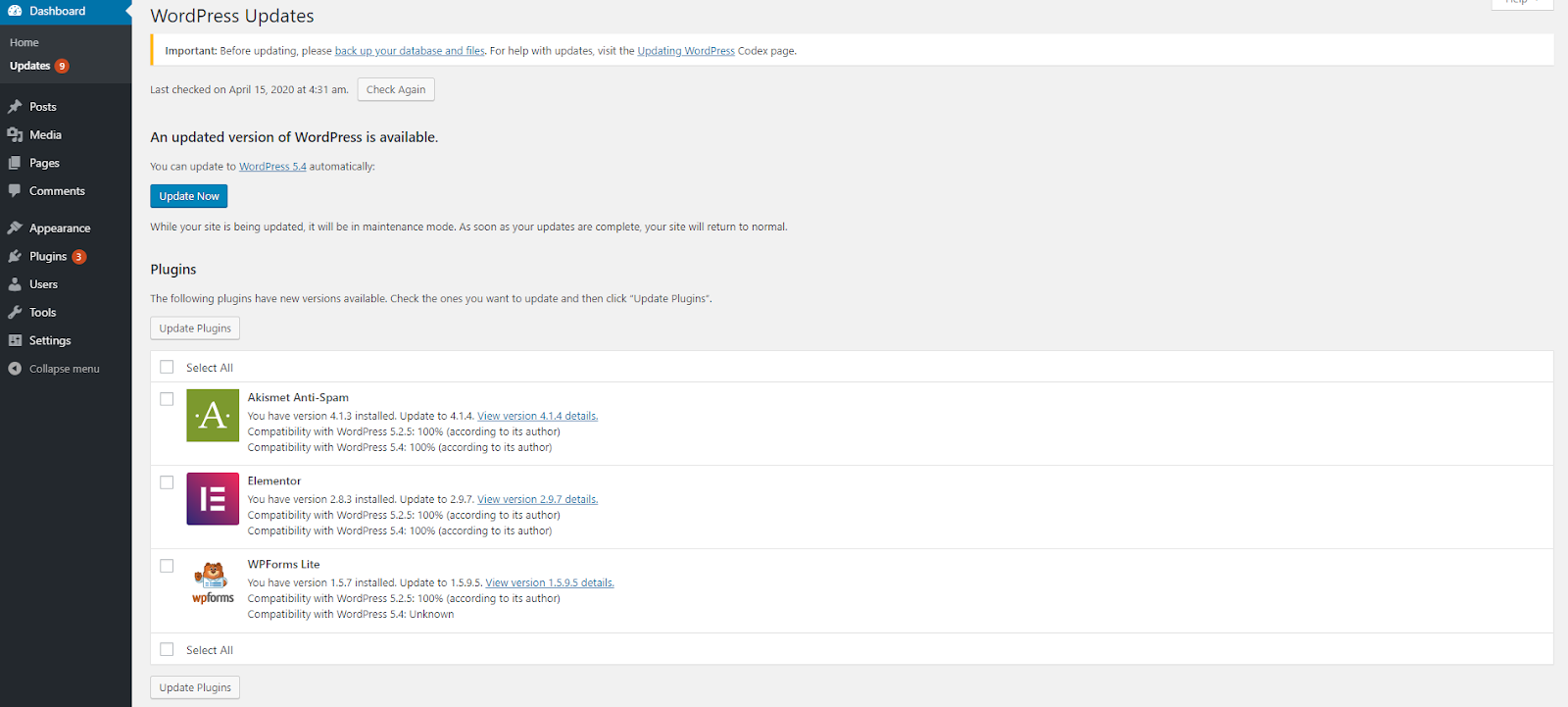Click the top Update Plugins button
1568x707 pixels.
tap(195, 328)
